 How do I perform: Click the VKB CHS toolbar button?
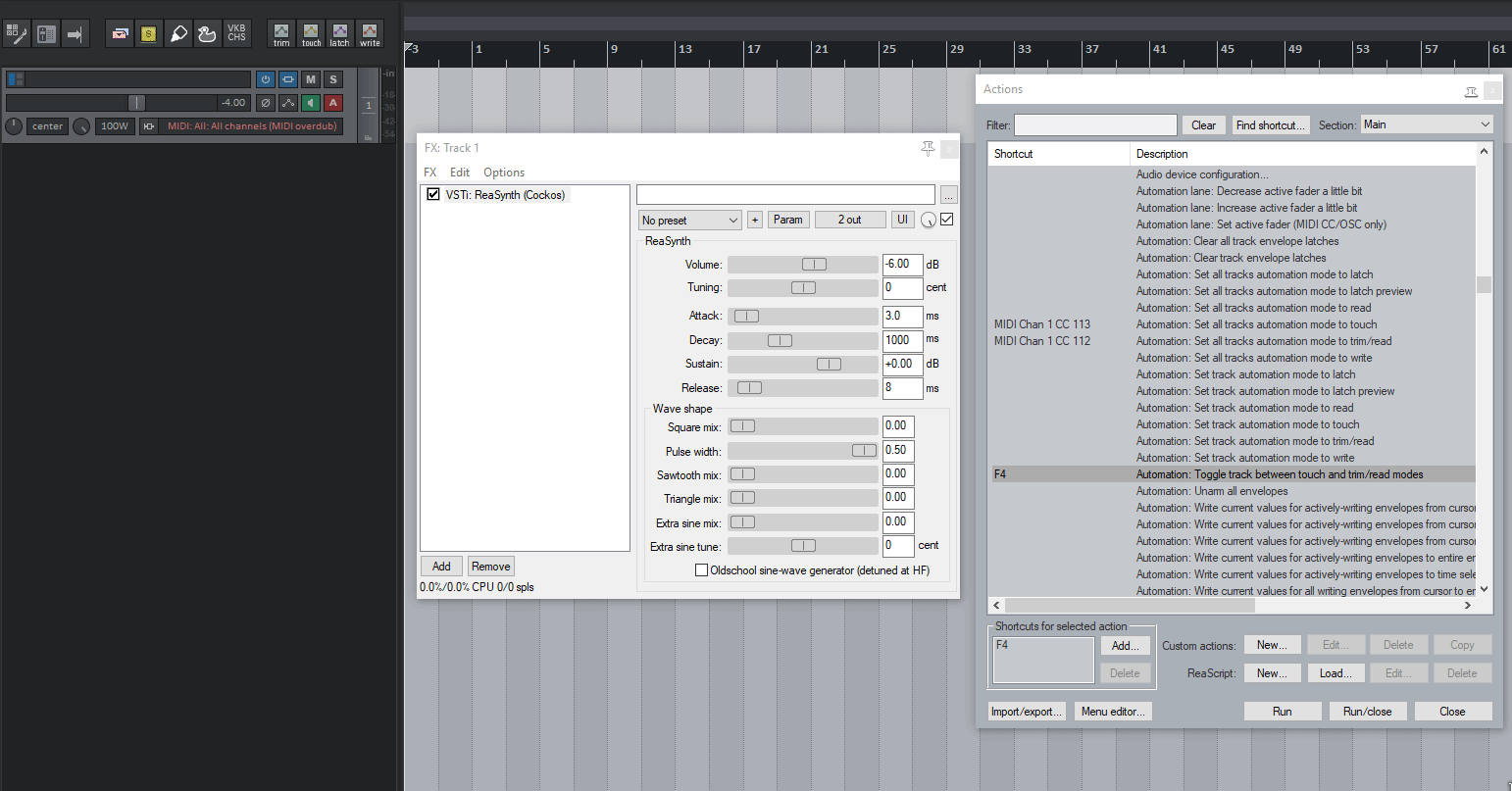(236, 34)
